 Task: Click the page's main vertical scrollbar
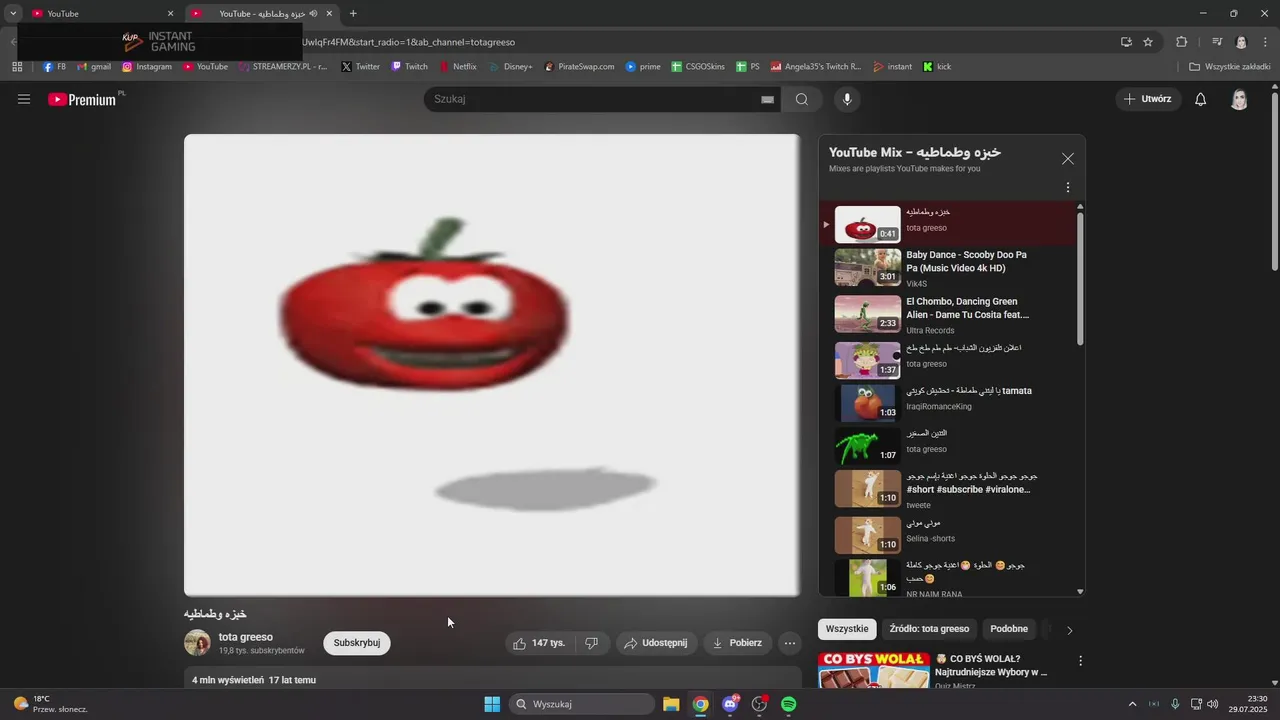click(1275, 180)
